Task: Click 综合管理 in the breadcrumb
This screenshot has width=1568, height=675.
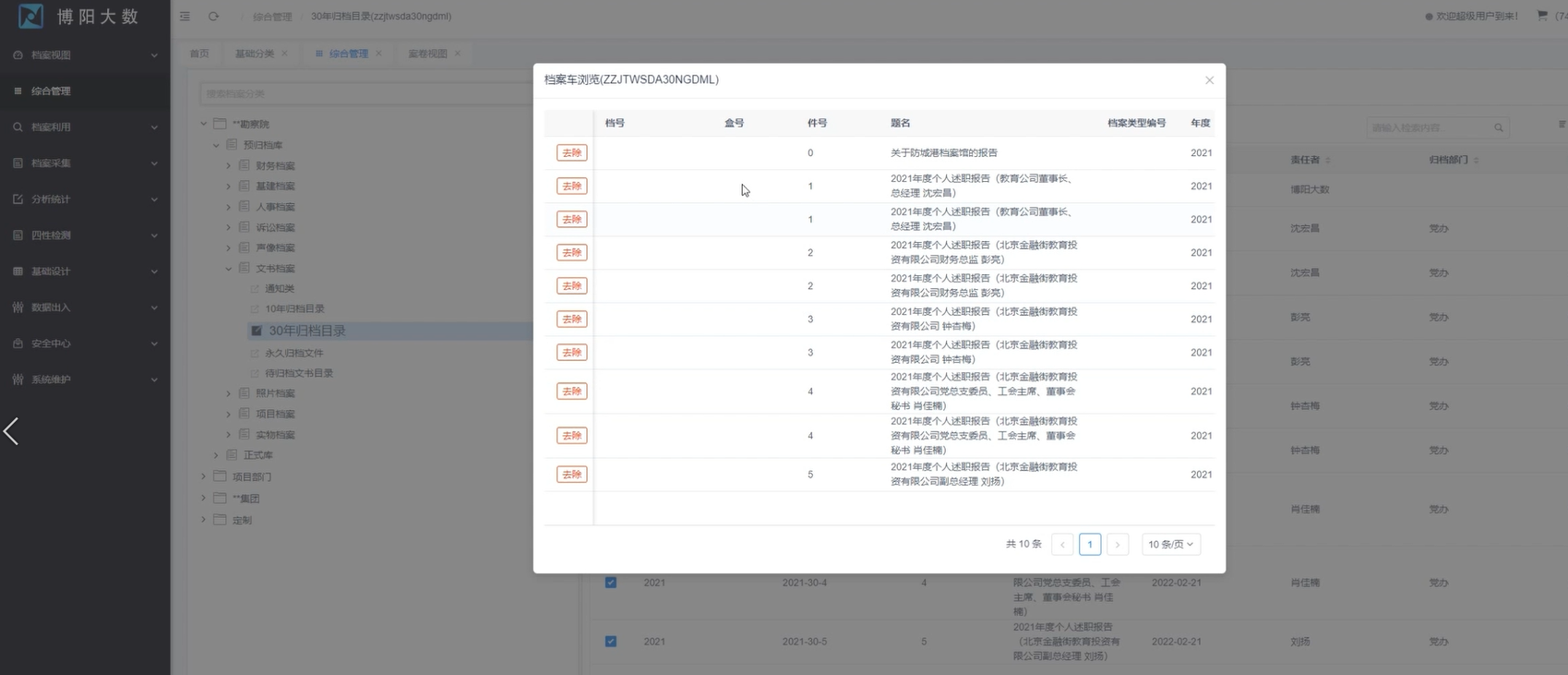Action: tap(272, 17)
